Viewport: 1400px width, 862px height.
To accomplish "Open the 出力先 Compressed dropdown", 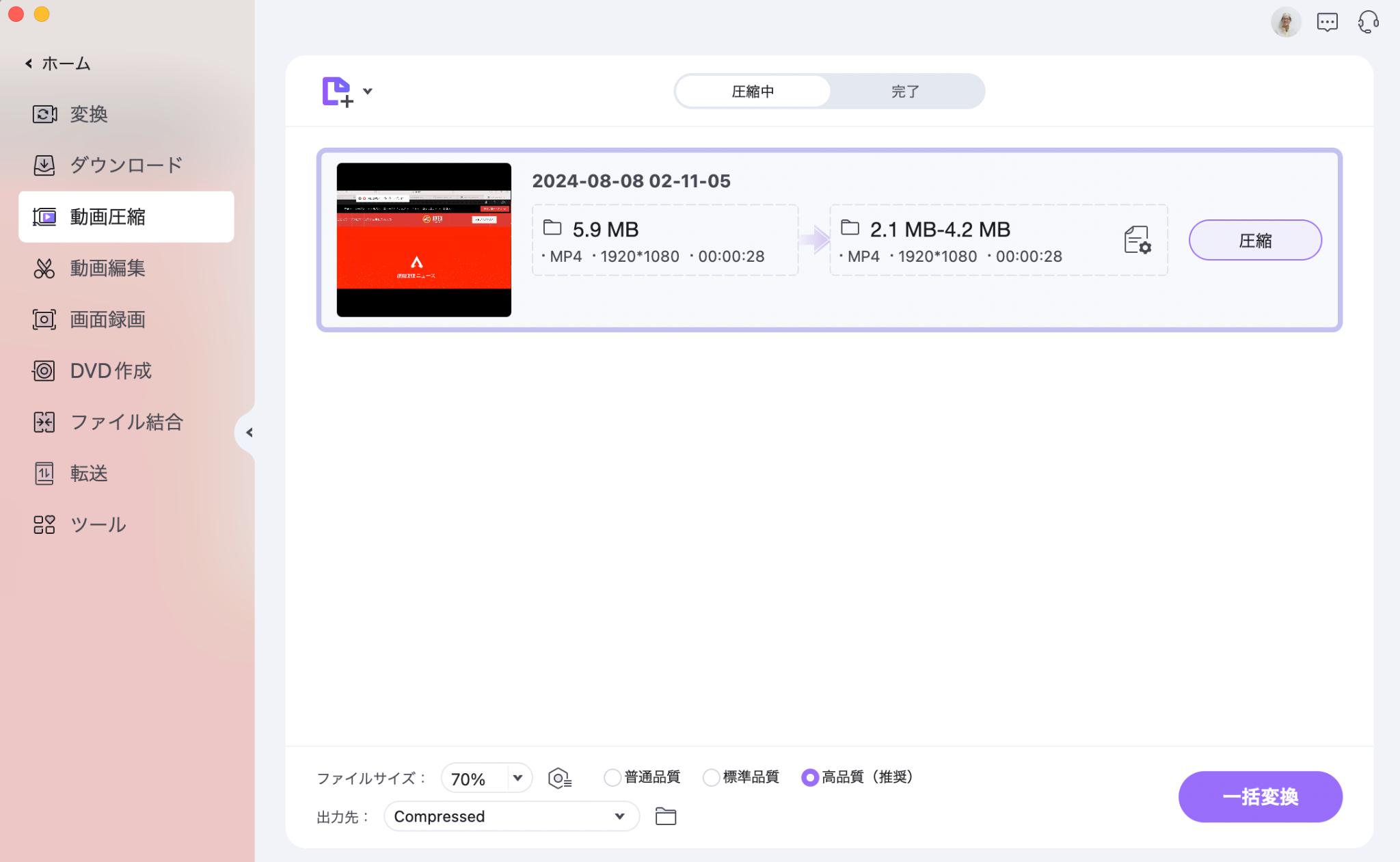I will point(511,816).
